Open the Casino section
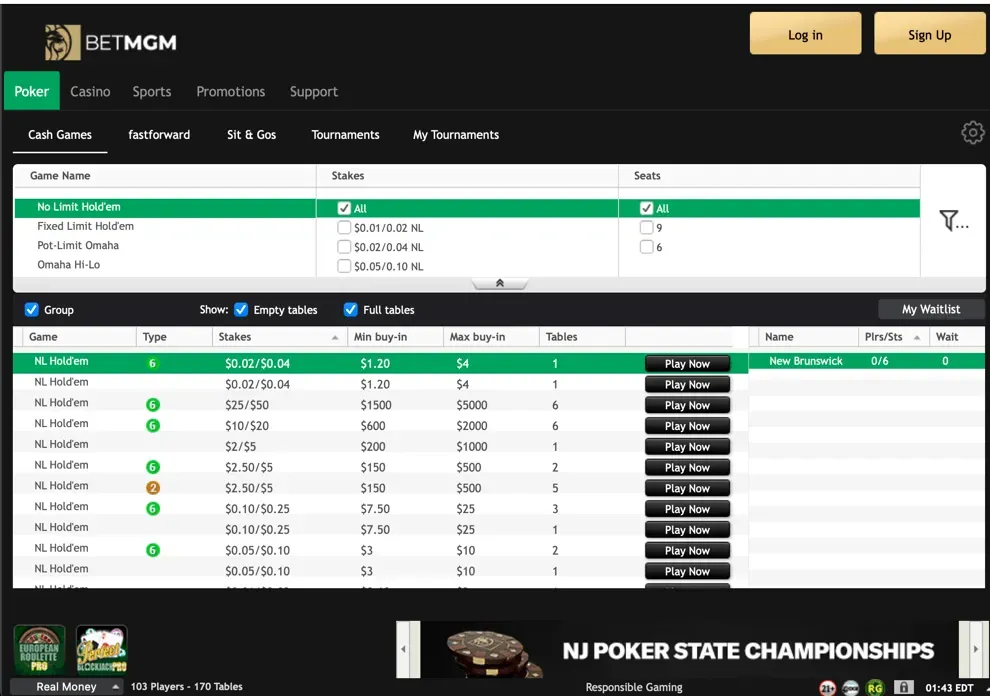 click(x=90, y=91)
